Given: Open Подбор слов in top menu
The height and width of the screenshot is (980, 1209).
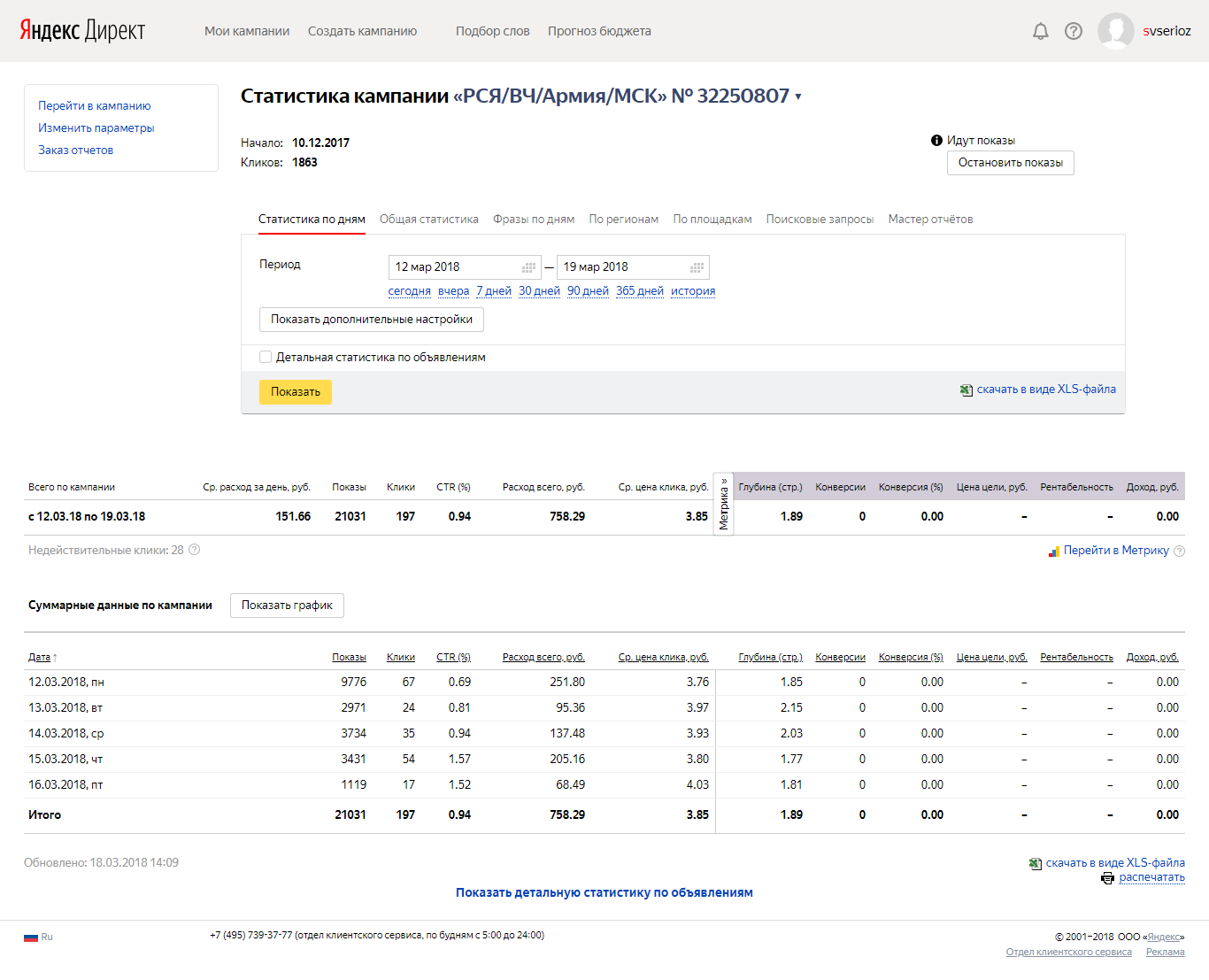Looking at the screenshot, I should [x=493, y=31].
